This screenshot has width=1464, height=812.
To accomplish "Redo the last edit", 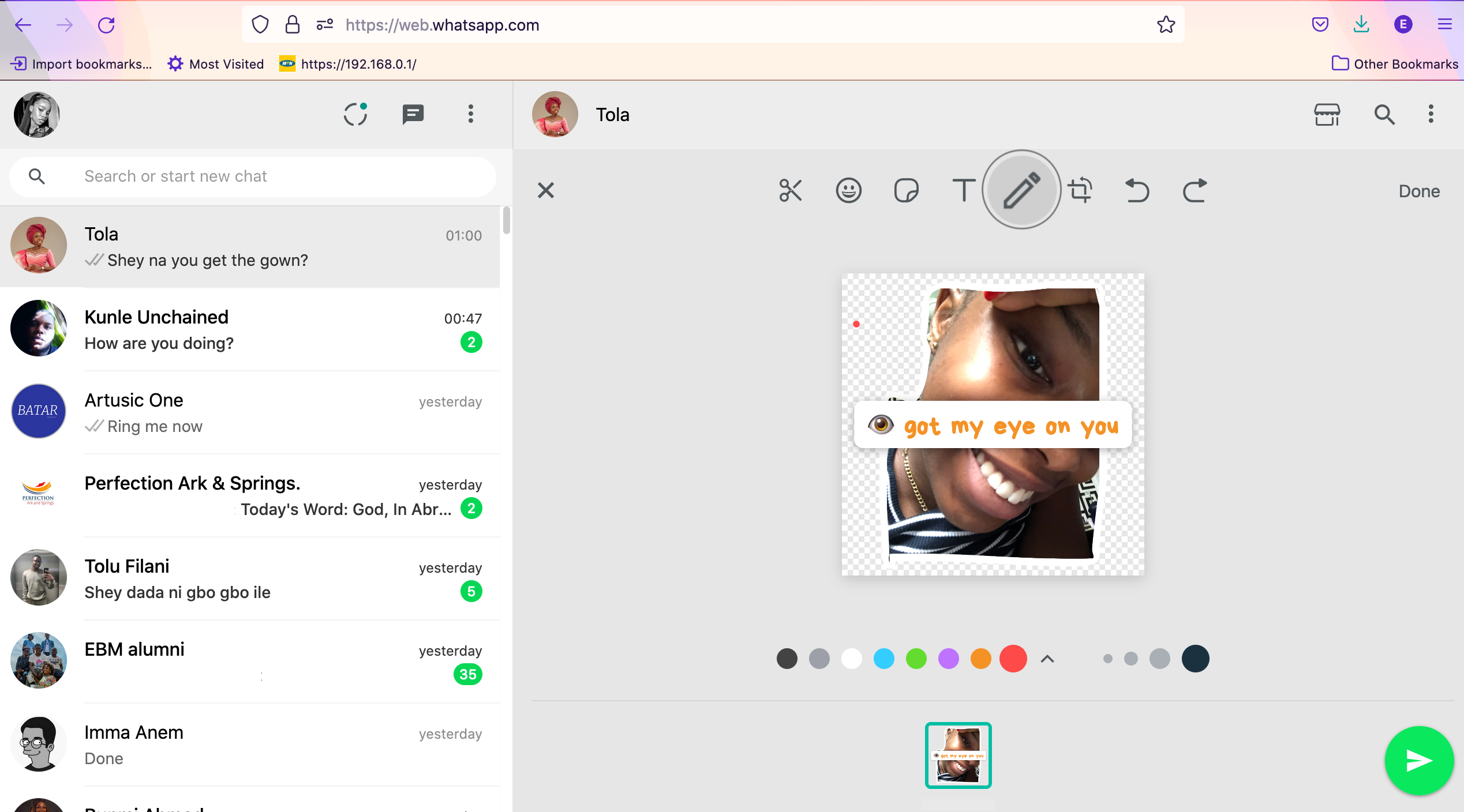I will [x=1195, y=190].
